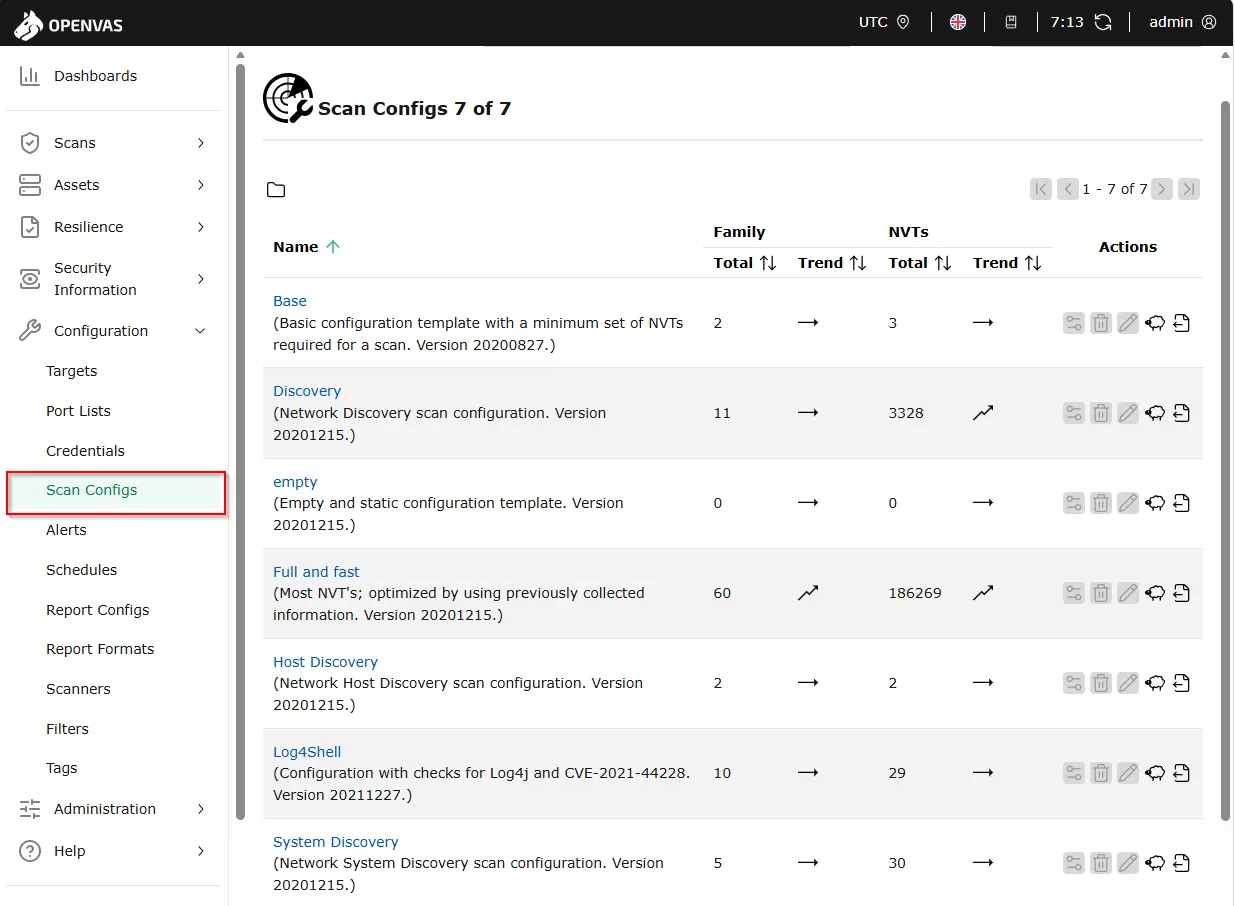Go to the next page of results

click(x=1162, y=189)
